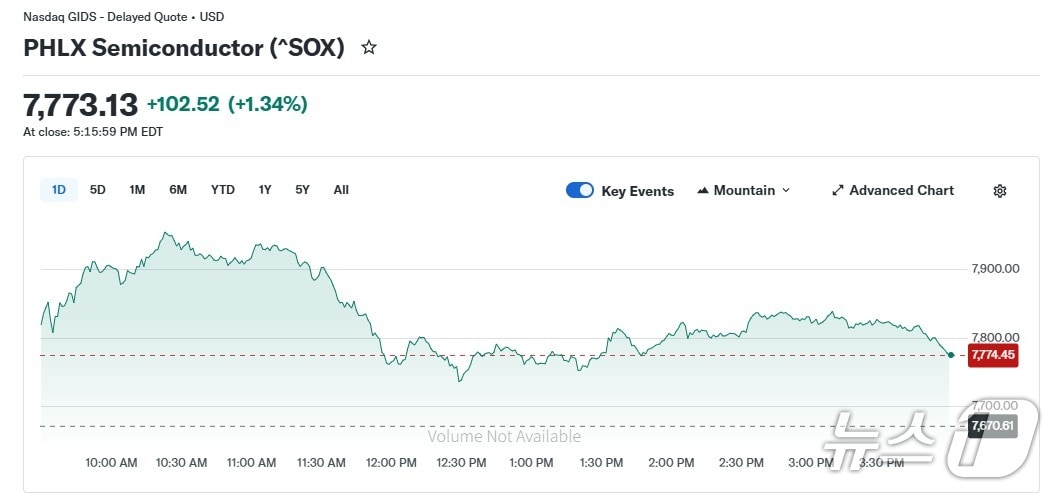Switch to 5Y chart range
The width and height of the screenshot is (1055, 494).
(x=302, y=190)
